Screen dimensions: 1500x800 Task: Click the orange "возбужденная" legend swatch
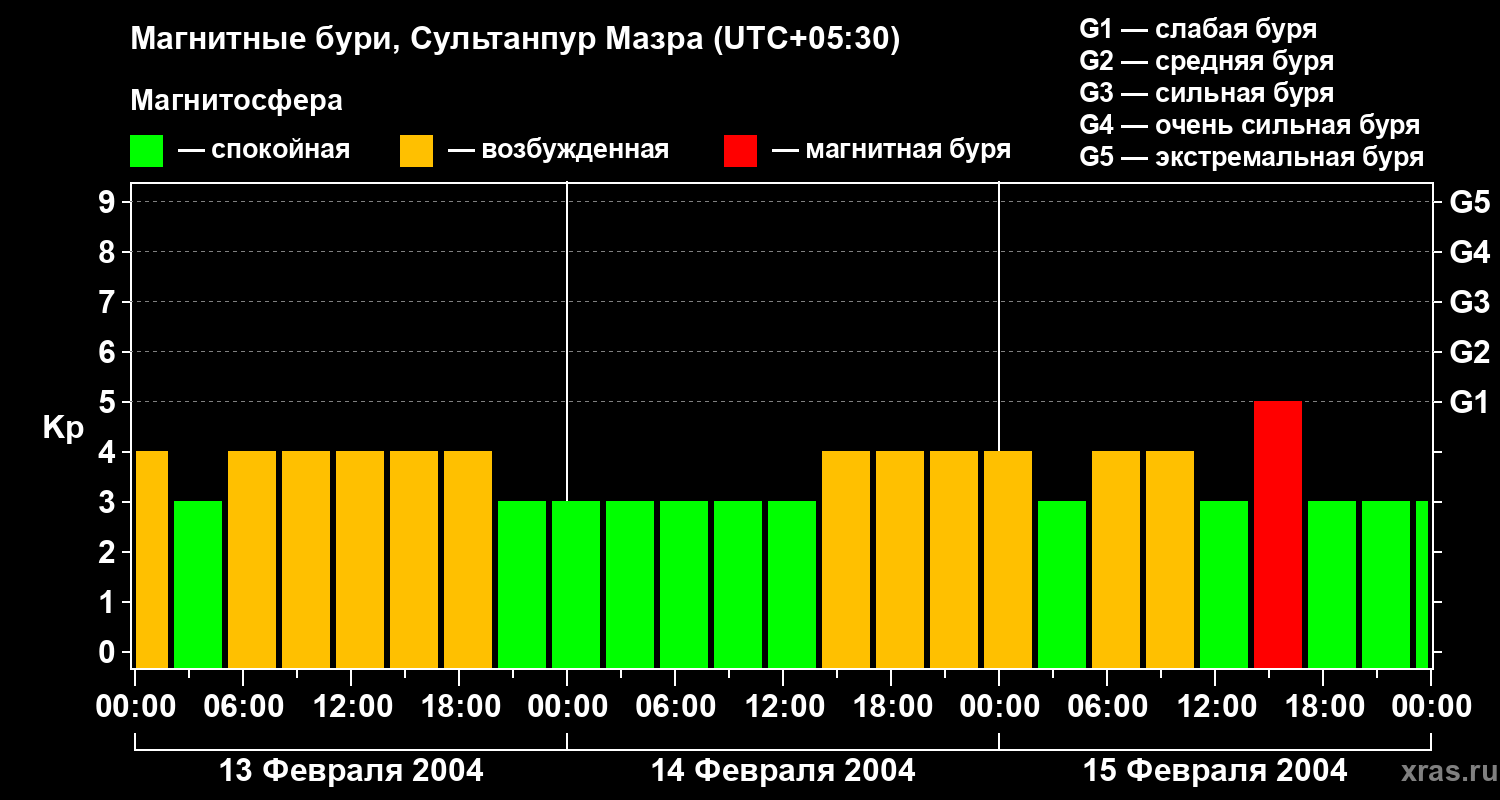[x=416, y=151]
